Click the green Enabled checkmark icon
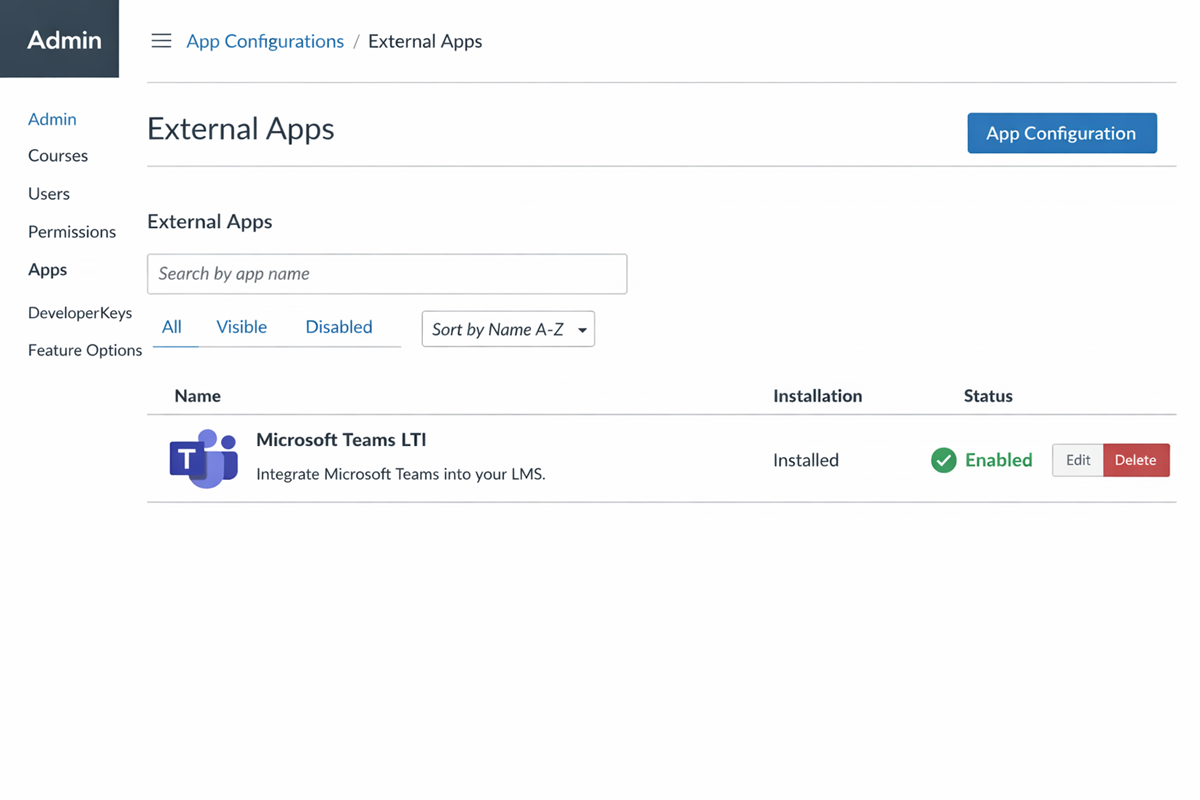 pos(943,460)
